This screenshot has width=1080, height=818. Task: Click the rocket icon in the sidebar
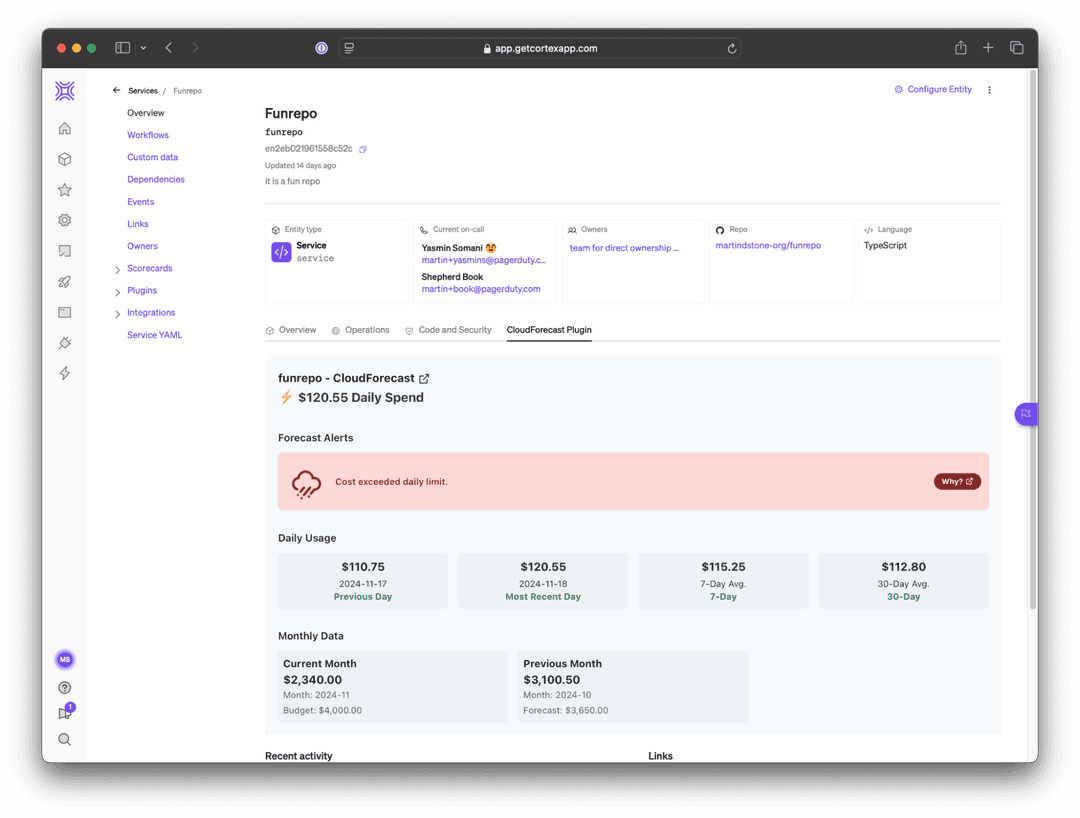tap(64, 281)
